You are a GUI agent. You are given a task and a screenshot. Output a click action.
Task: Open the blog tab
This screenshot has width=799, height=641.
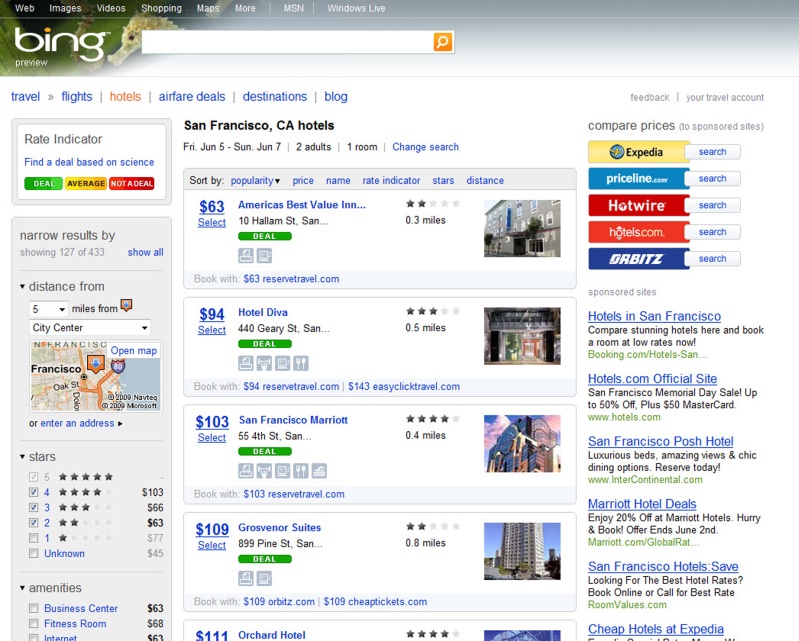pos(336,96)
